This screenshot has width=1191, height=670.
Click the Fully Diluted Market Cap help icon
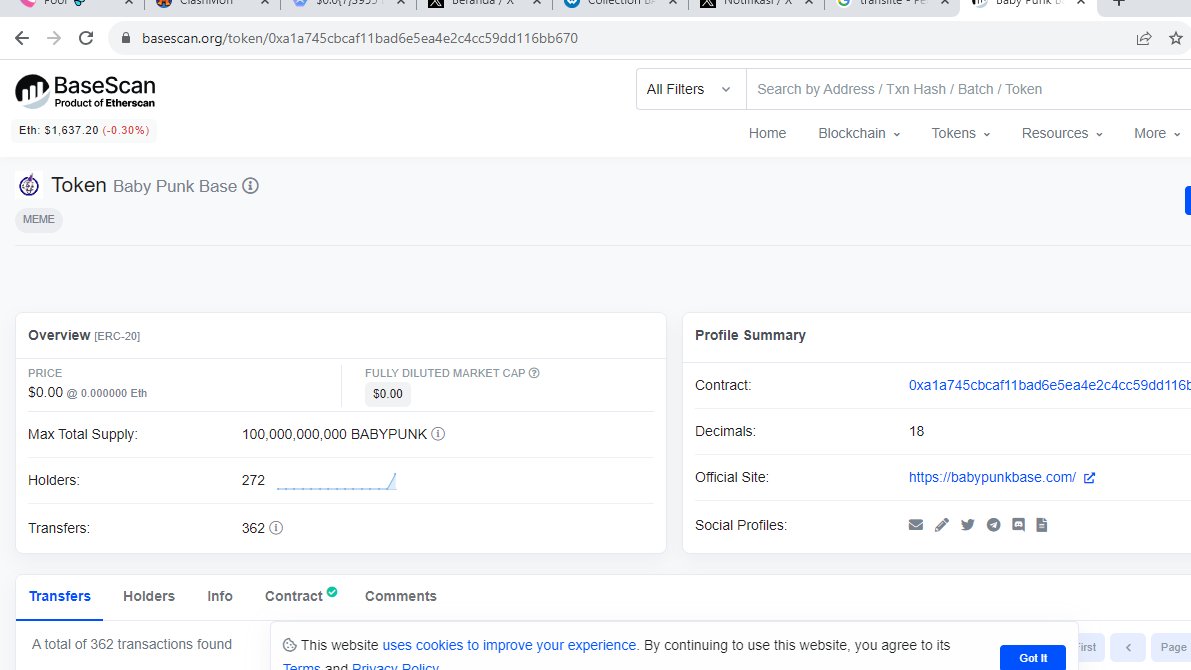point(534,373)
